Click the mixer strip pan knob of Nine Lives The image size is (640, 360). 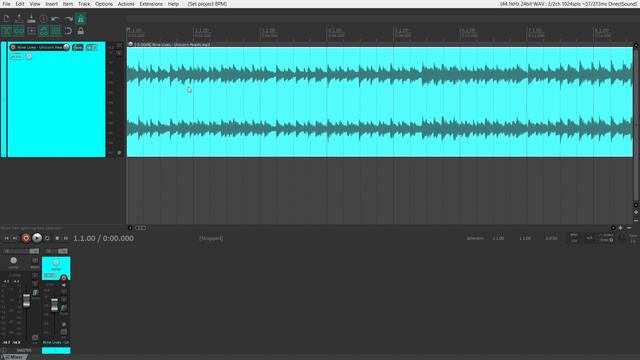click(x=56, y=263)
